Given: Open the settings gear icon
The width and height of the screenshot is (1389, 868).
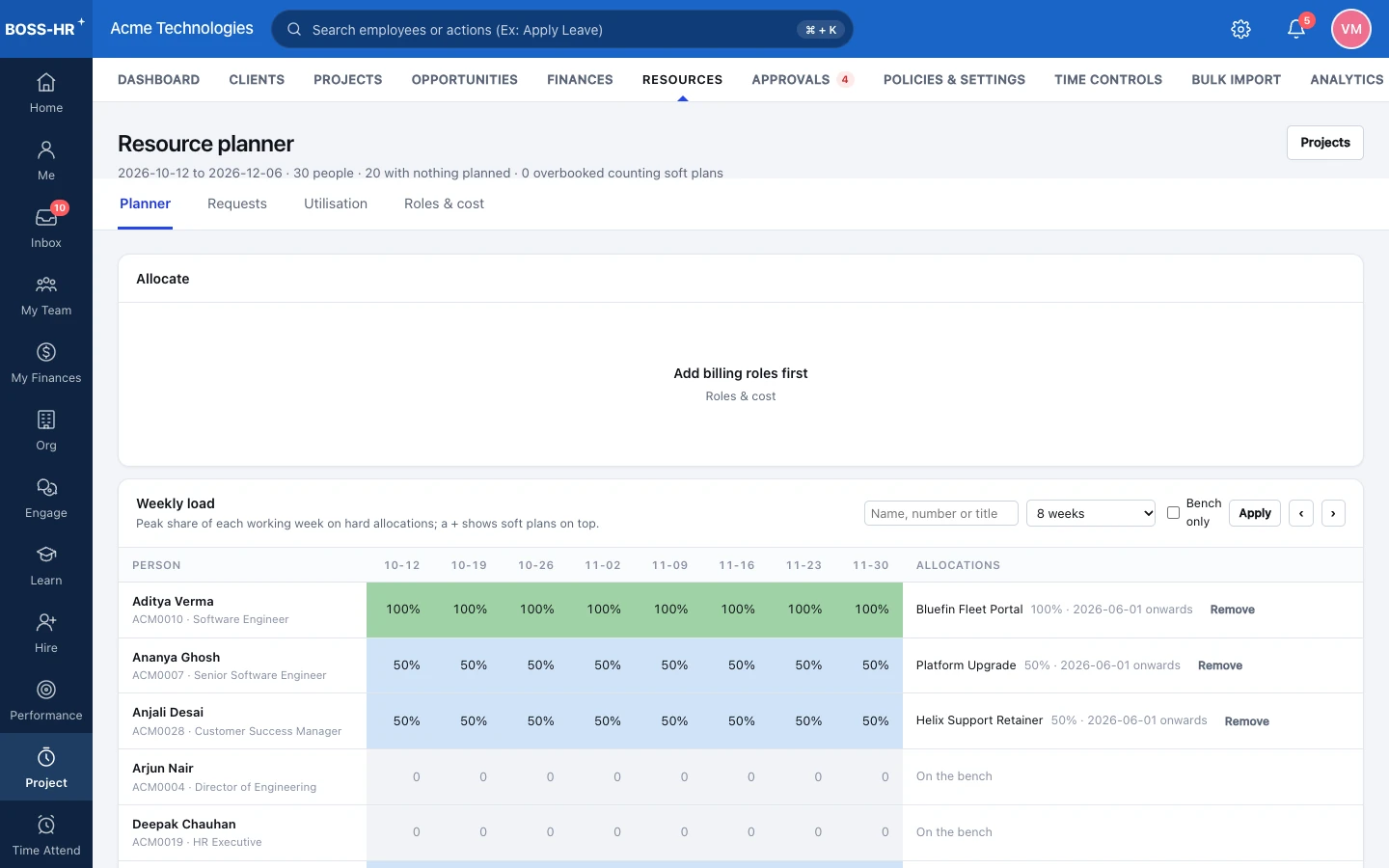Looking at the screenshot, I should pyautogui.click(x=1241, y=29).
